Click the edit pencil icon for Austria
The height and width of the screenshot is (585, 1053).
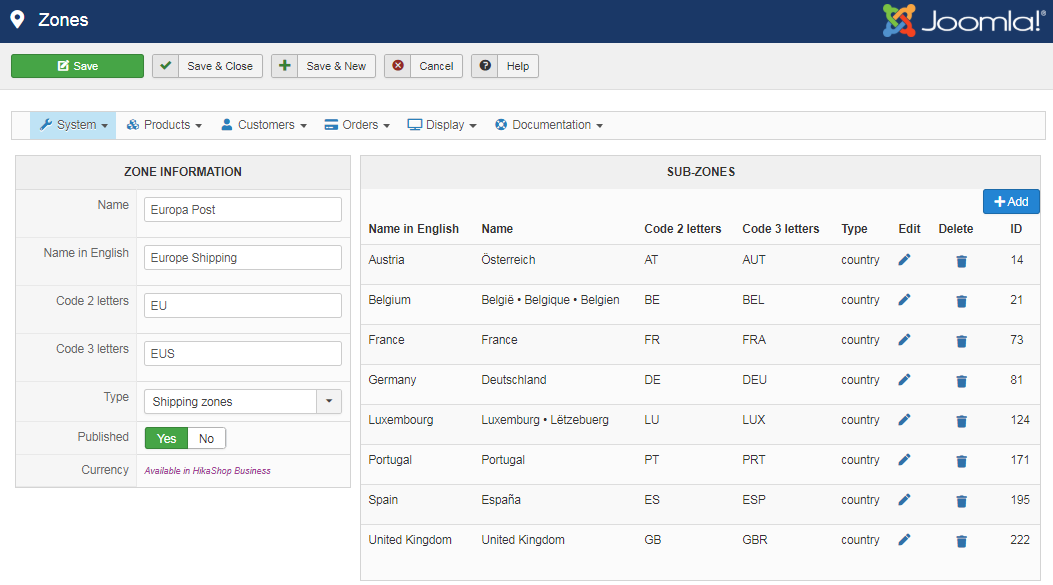pyautogui.click(x=904, y=260)
